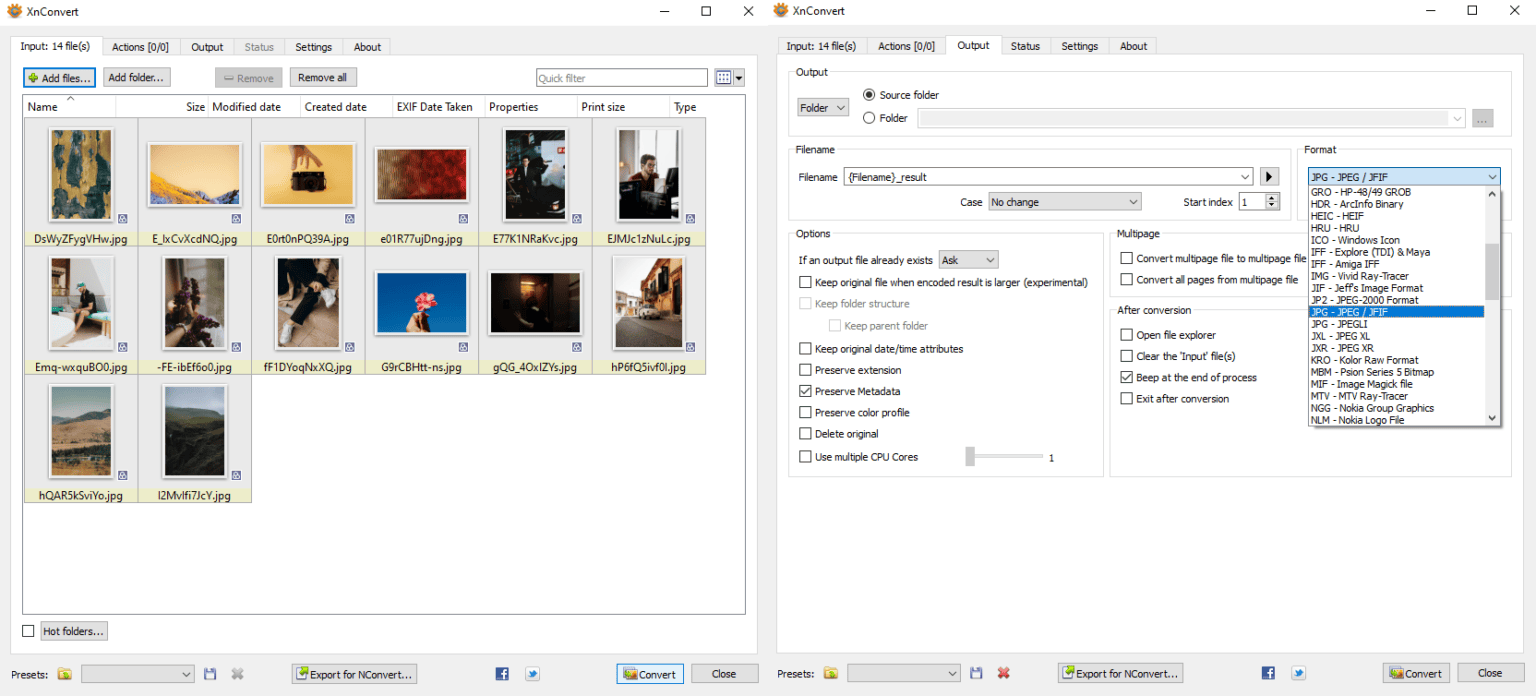Open Status tab in right window

1025,46
